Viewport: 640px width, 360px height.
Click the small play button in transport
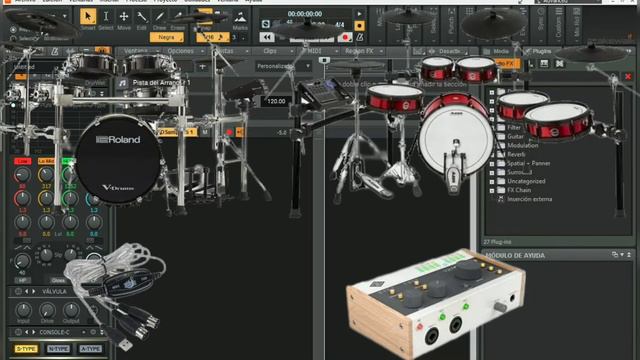pyautogui.click(x=359, y=14)
